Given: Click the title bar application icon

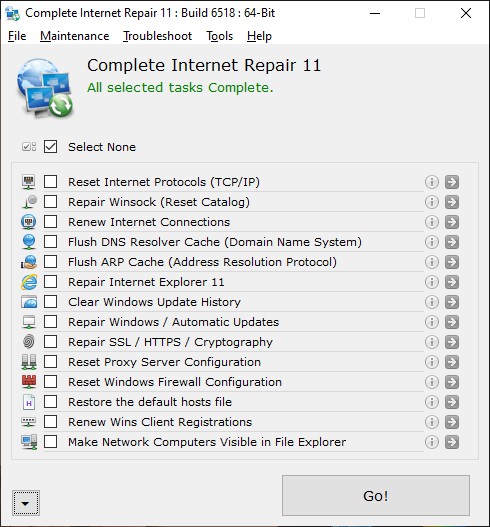Looking at the screenshot, I should 13,13.
